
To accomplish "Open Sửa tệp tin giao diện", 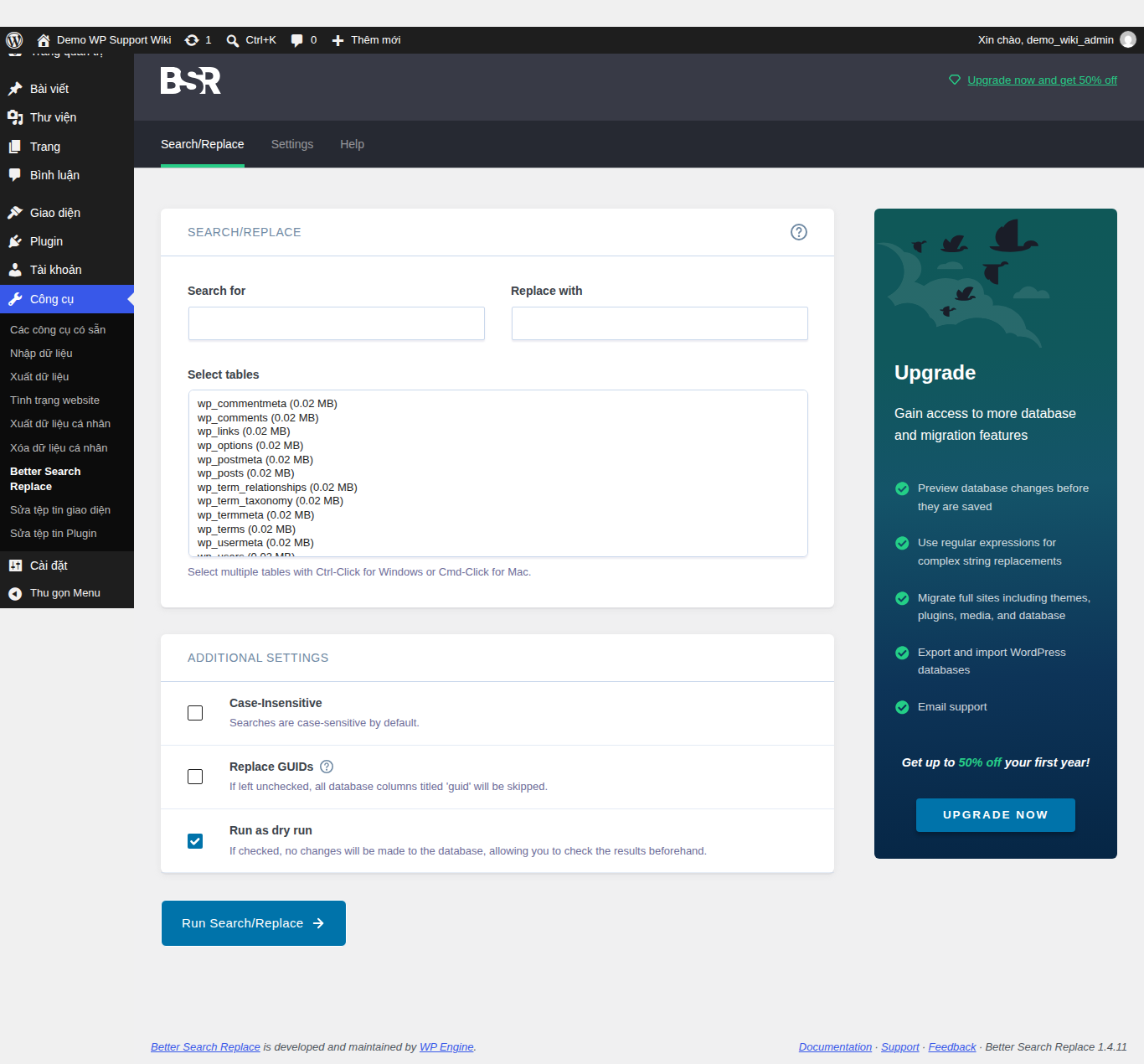I will click(x=60, y=510).
